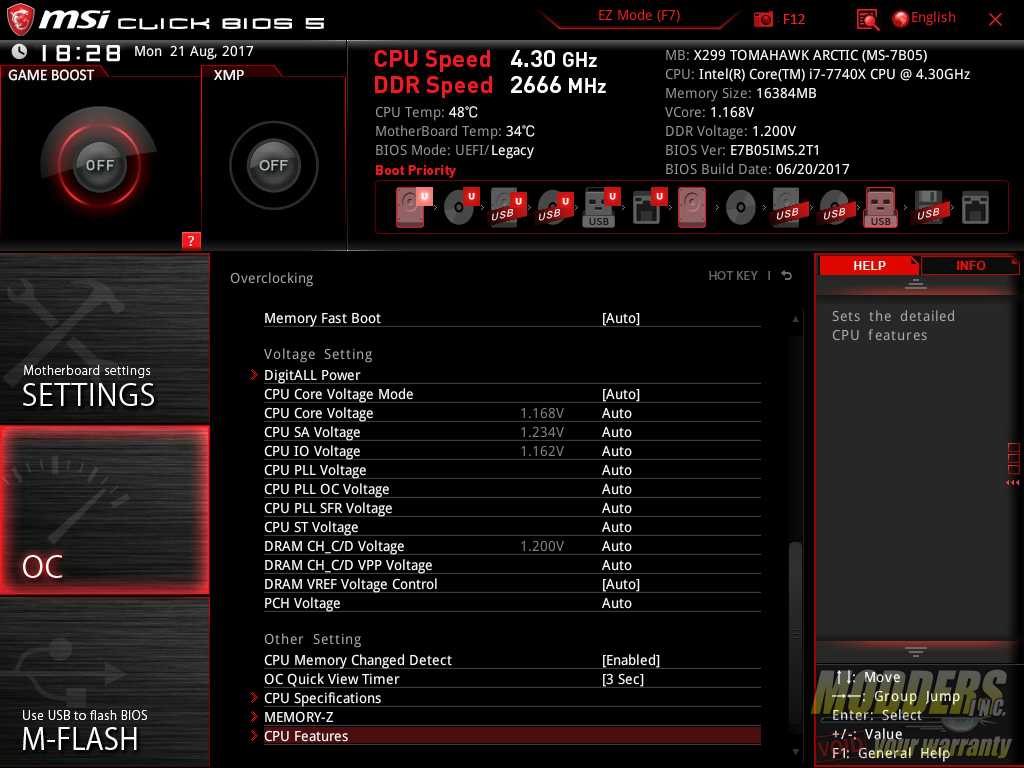This screenshot has height=768, width=1024.
Task: Open the SETTINGS motherboard settings section
Action: (x=104, y=339)
